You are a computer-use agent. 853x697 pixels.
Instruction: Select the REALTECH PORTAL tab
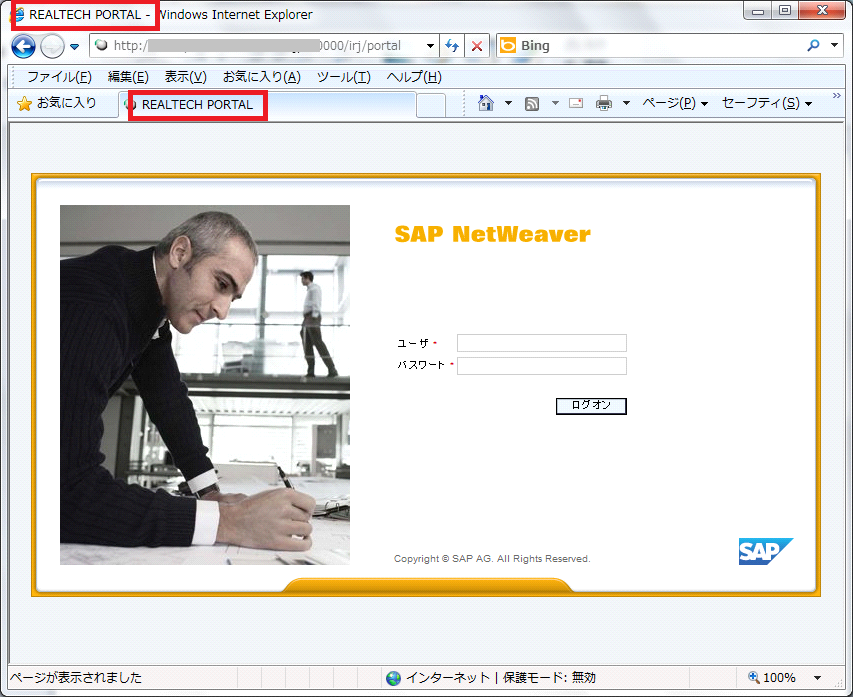click(268, 104)
